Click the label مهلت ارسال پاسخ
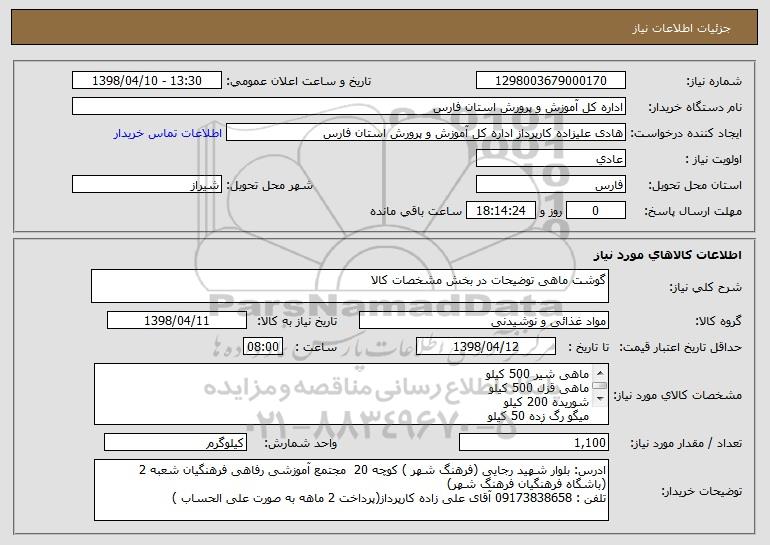The height and width of the screenshot is (545, 770). pyautogui.click(x=693, y=212)
